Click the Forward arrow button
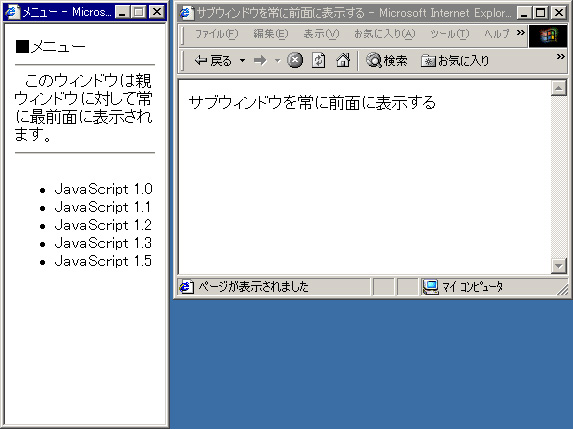This screenshot has height=429, width=573. point(261,60)
